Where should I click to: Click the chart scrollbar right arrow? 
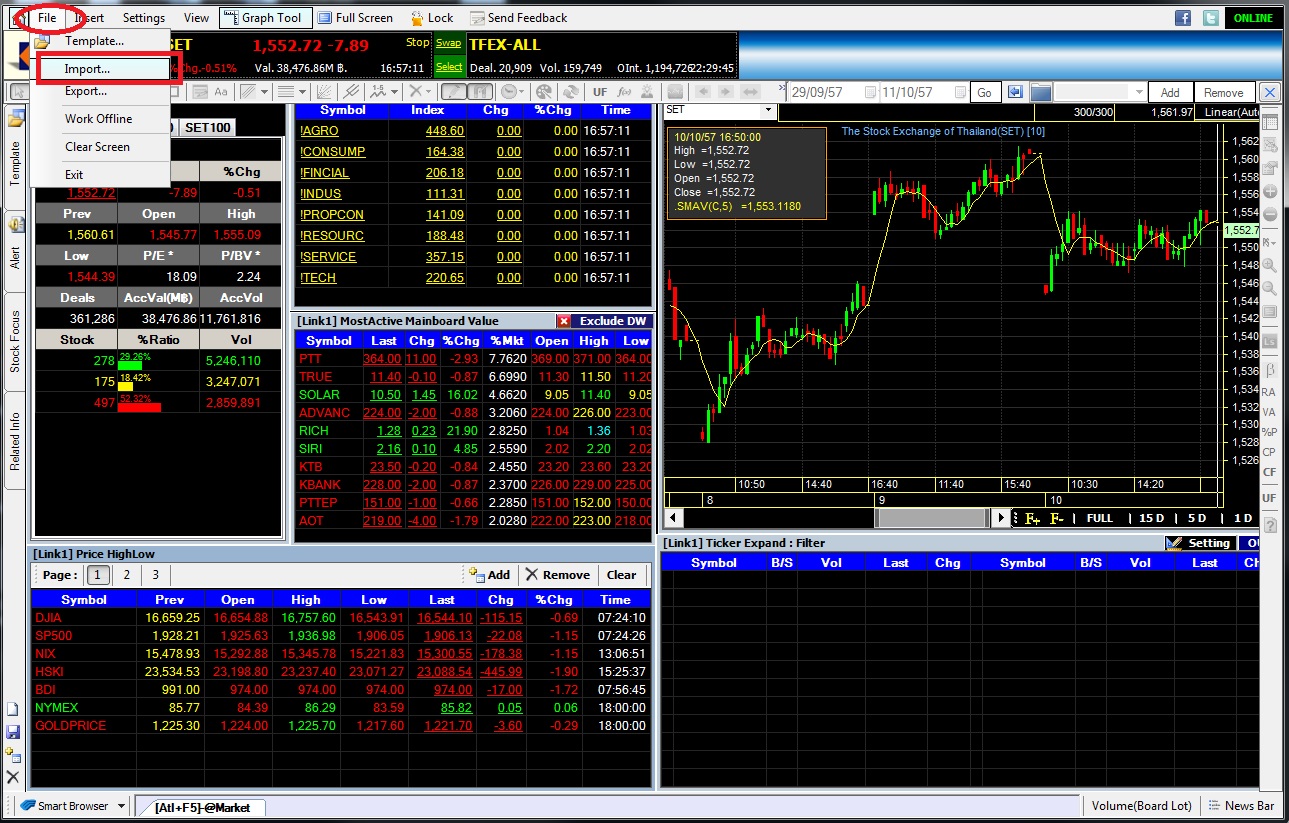(1001, 518)
